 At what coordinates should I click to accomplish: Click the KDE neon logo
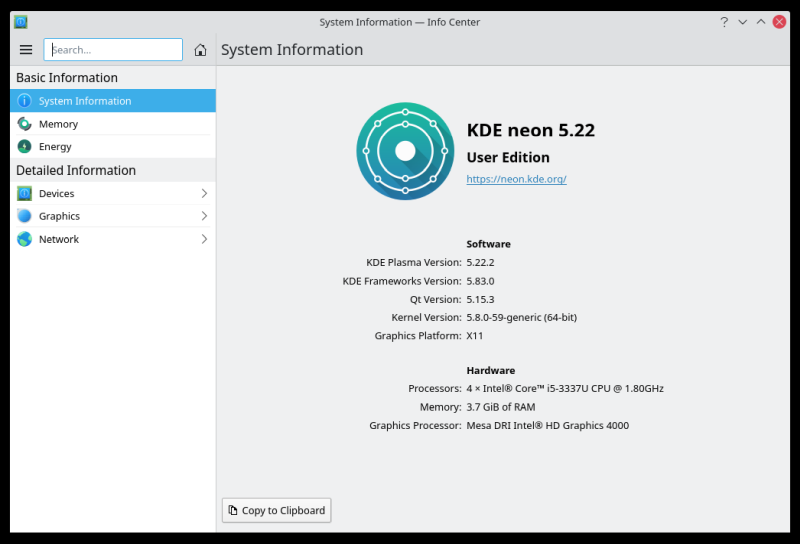(405, 151)
